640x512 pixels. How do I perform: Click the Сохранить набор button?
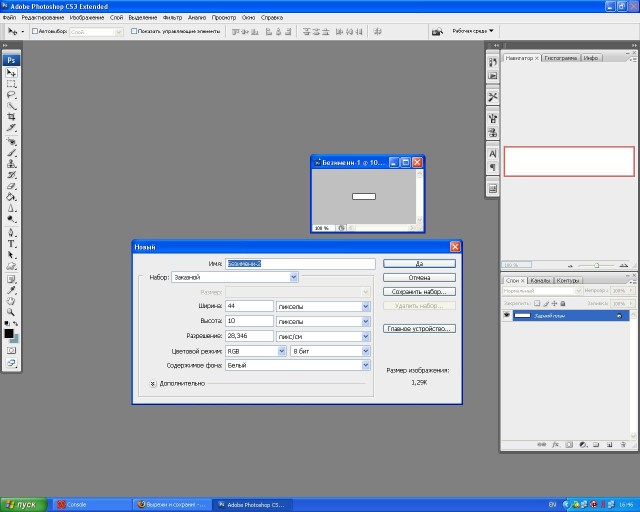[x=419, y=292]
